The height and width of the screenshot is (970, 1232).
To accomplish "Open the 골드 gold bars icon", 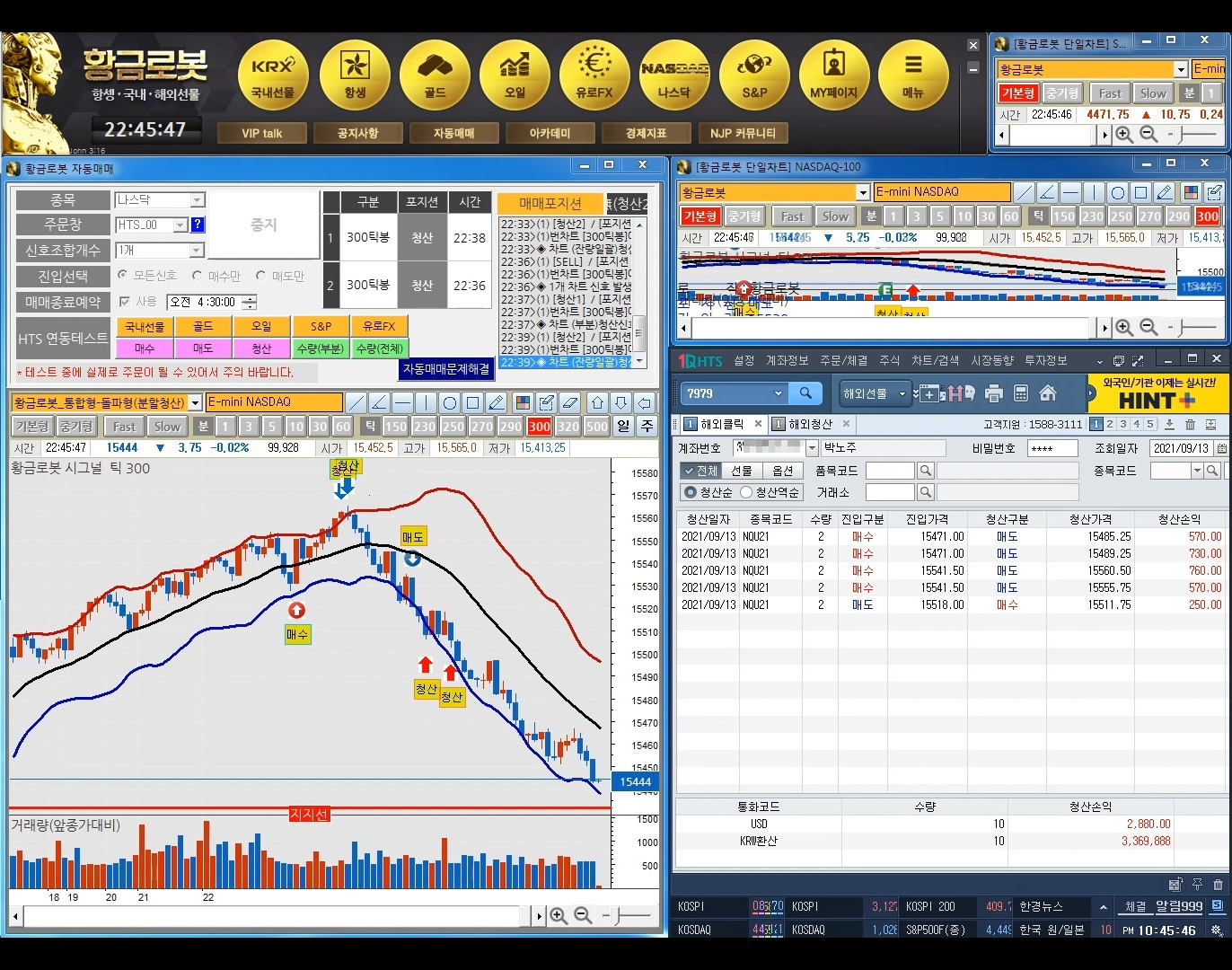I will (435, 75).
